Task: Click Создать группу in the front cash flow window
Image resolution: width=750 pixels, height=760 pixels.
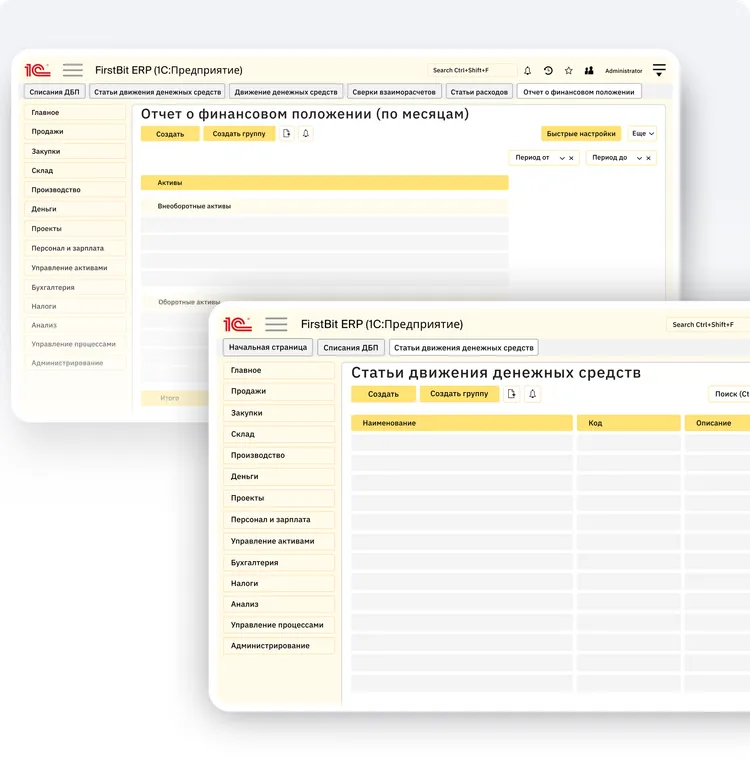Action: (x=459, y=394)
